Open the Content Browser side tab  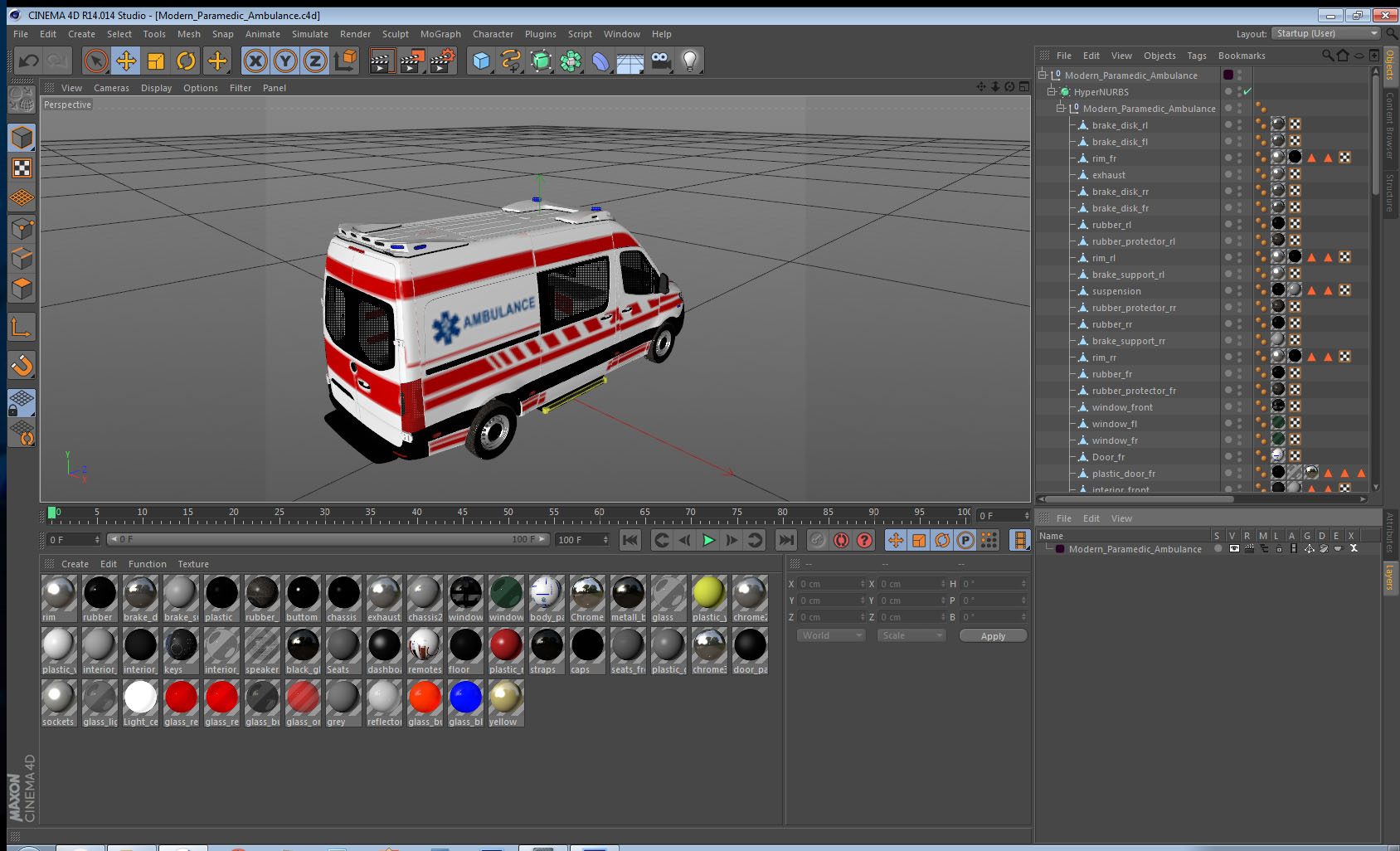click(x=1390, y=125)
